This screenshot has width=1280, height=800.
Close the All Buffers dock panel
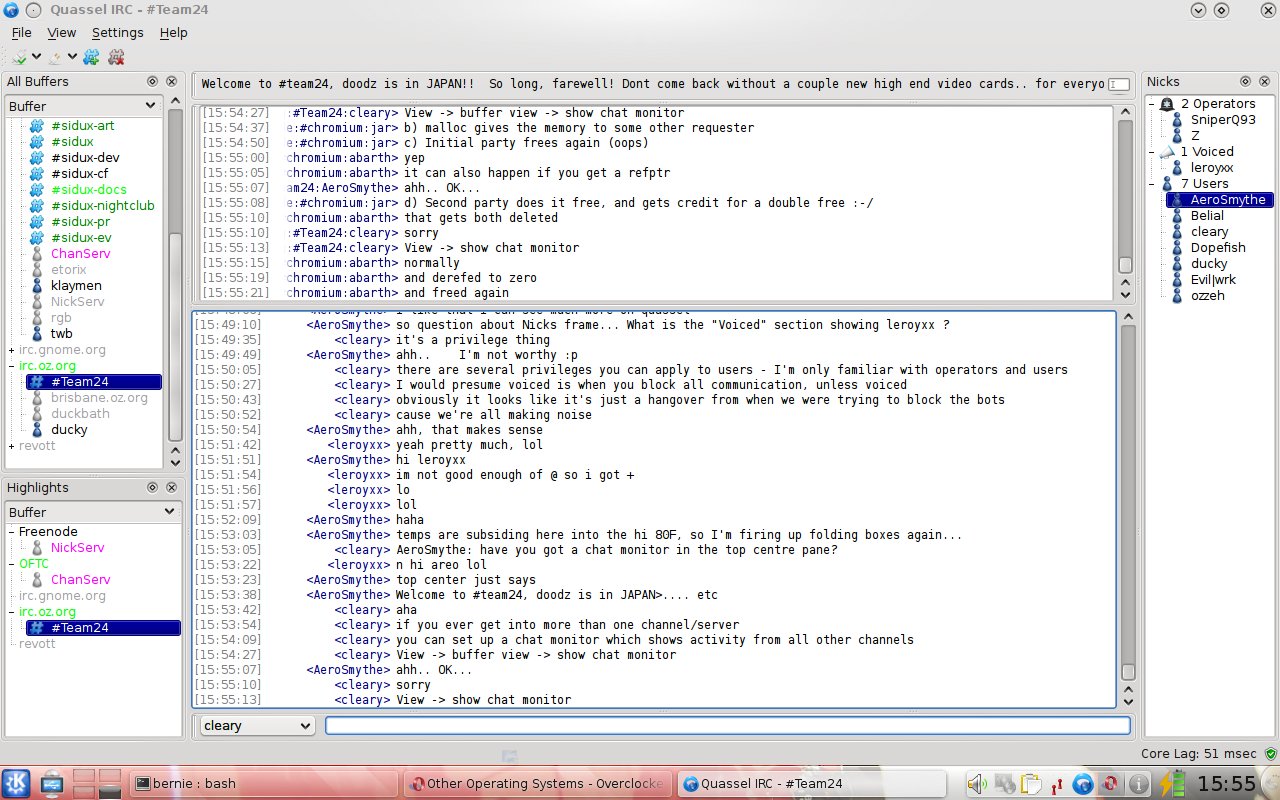[x=171, y=81]
